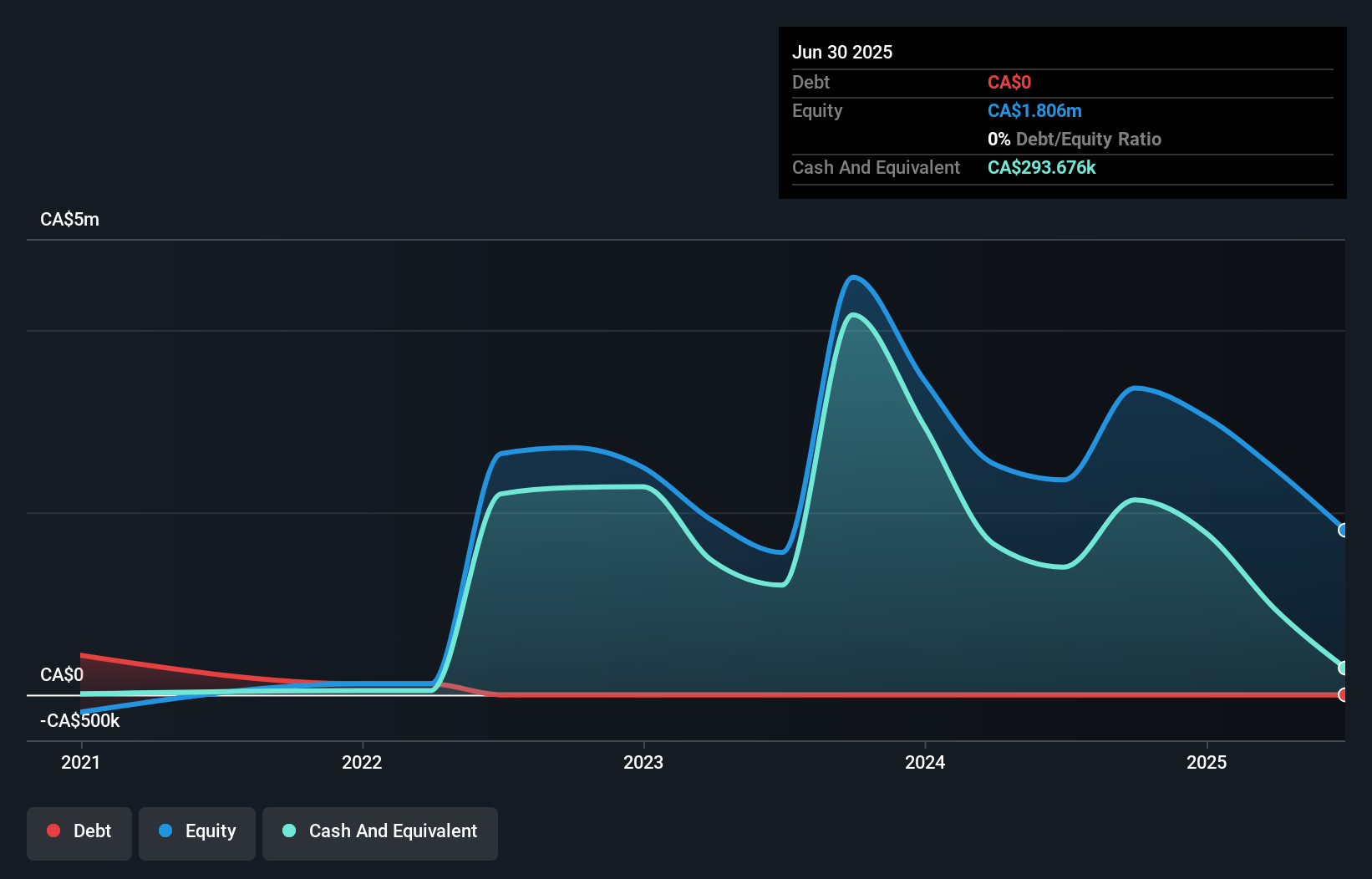Toggle the Equity series legend button
This screenshot has width=1372, height=879.
197,833
